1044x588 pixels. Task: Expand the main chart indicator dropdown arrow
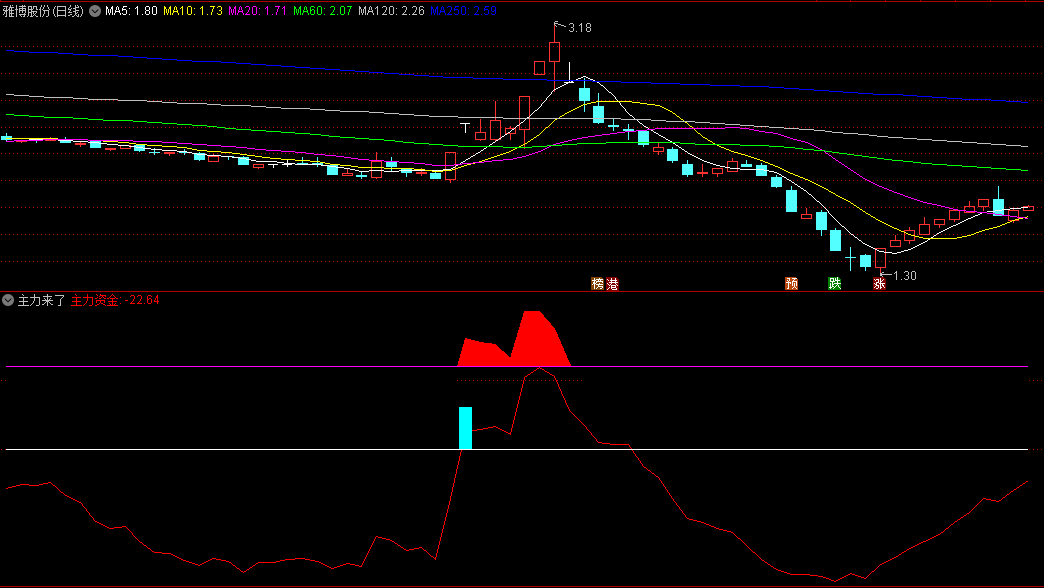pos(95,11)
